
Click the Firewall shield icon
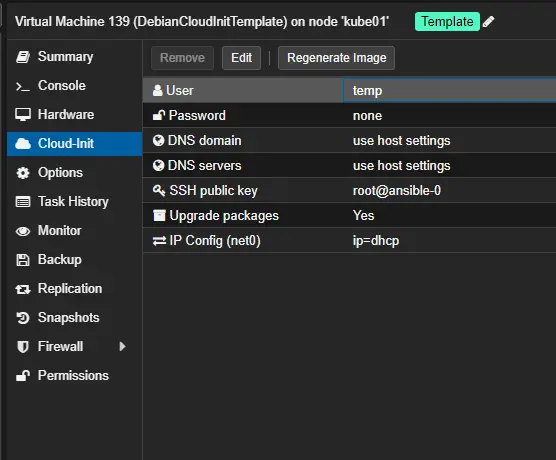(x=23, y=347)
